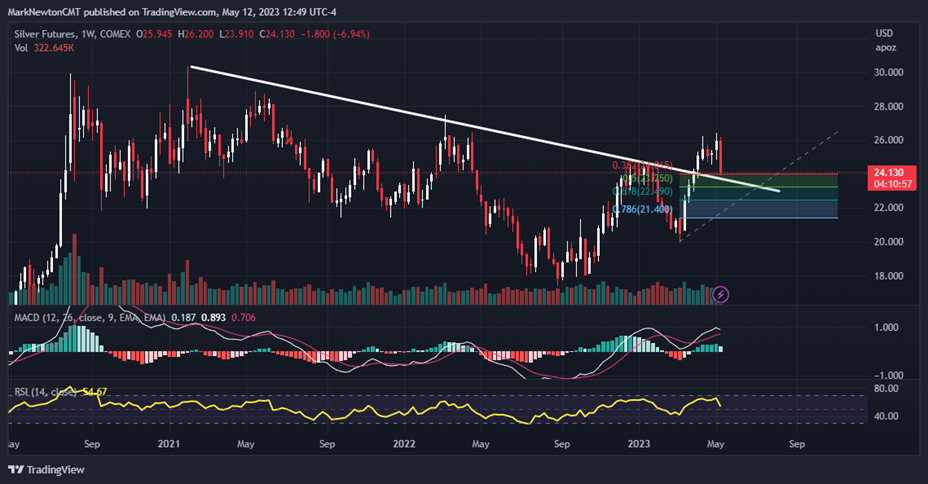Select the 0.618(22.490) Fibonacci level label
The image size is (928, 484).
click(x=643, y=192)
